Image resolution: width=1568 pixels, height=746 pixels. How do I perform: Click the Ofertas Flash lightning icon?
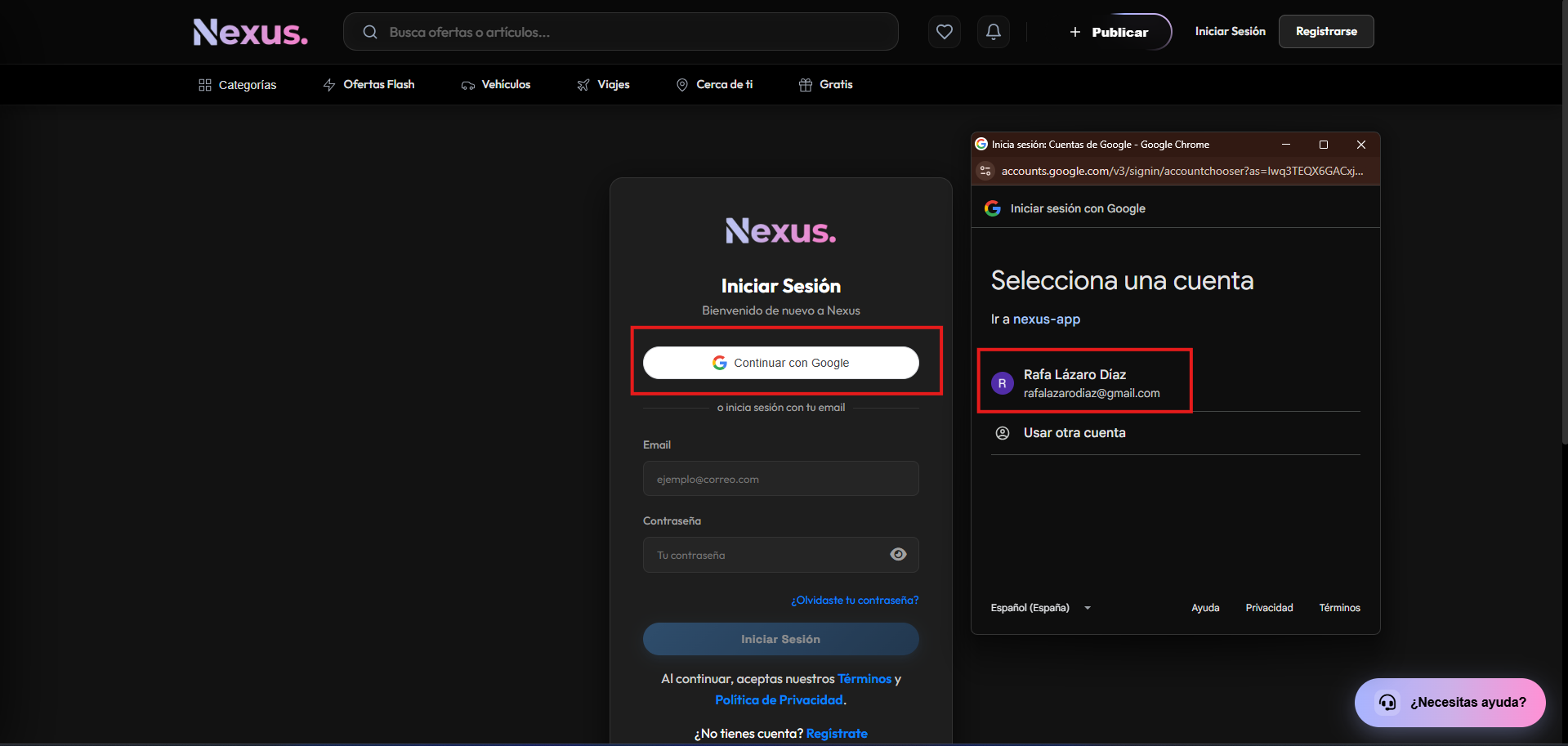329,85
